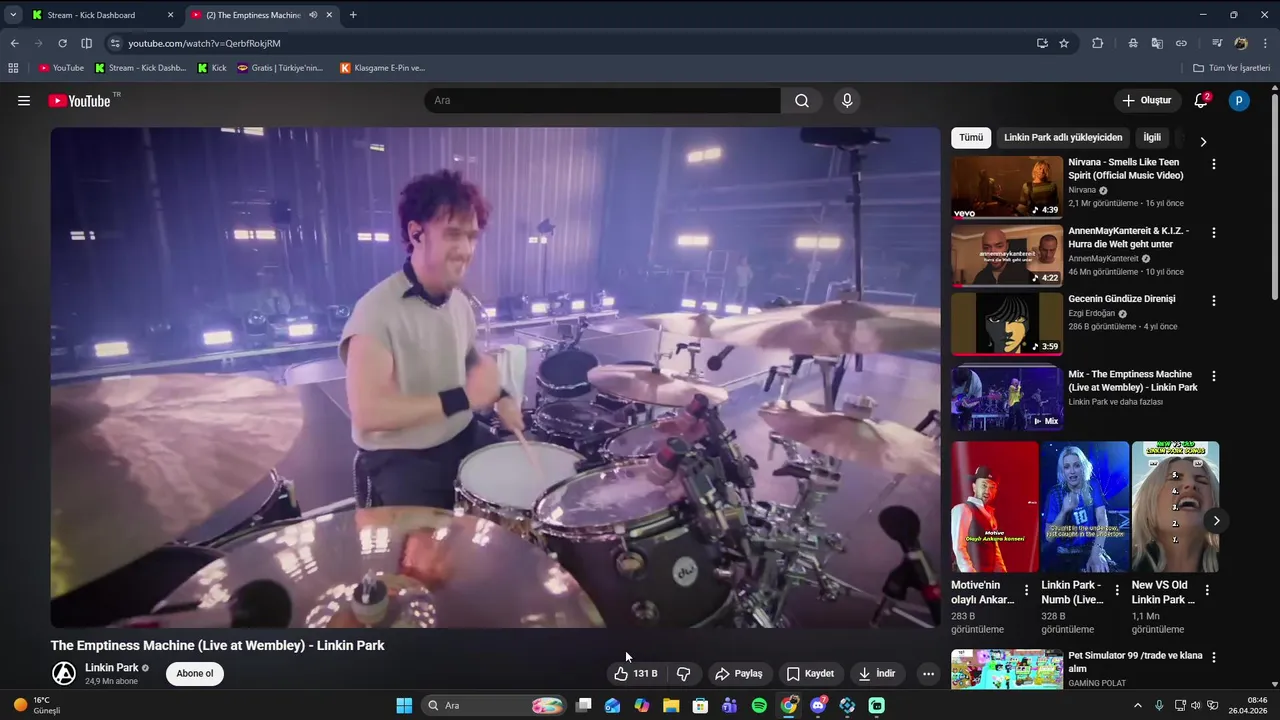
Task: Open the media controls icon in Chrome
Action: (1217, 43)
